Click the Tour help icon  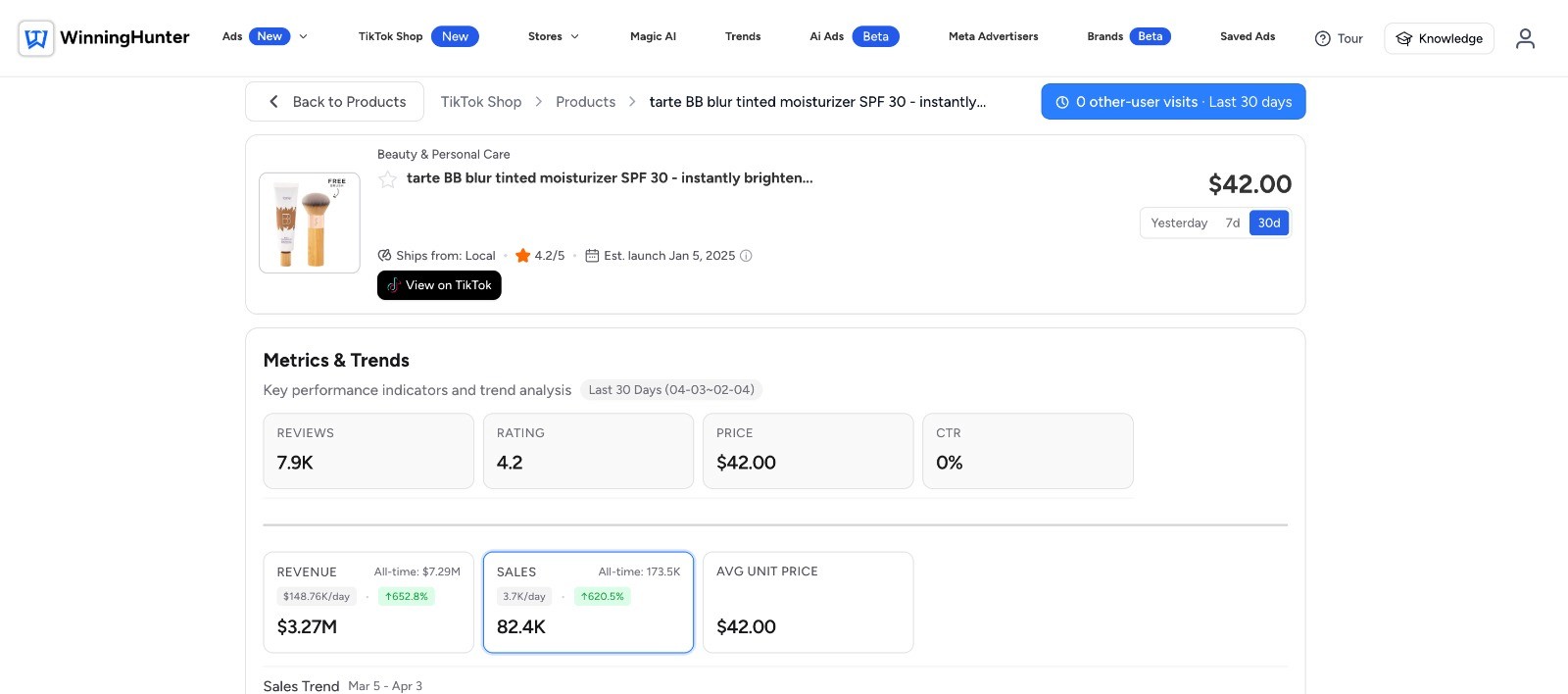[x=1322, y=38]
